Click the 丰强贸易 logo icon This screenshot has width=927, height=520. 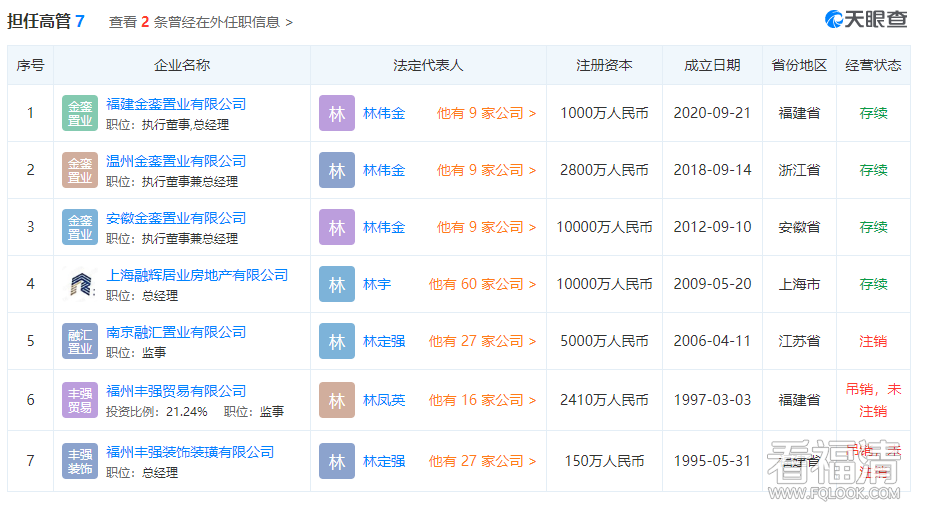[80, 400]
